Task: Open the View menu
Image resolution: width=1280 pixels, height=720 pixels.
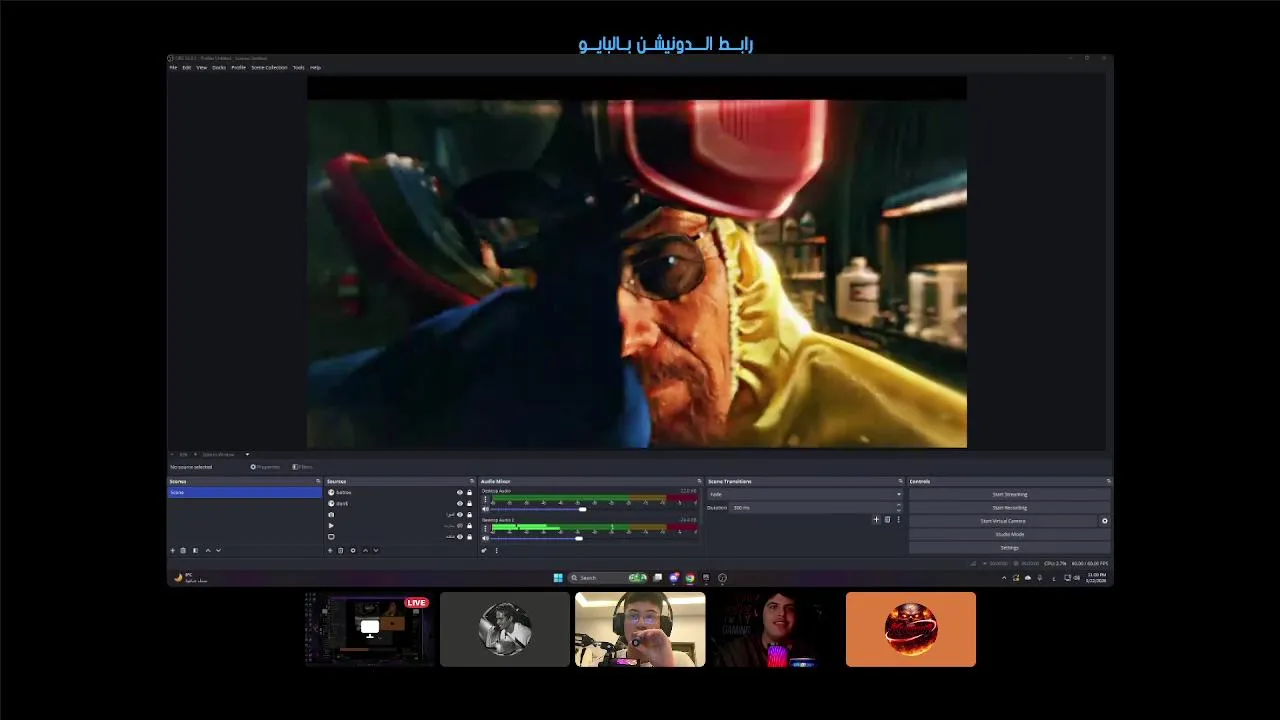Action: pyautogui.click(x=201, y=67)
